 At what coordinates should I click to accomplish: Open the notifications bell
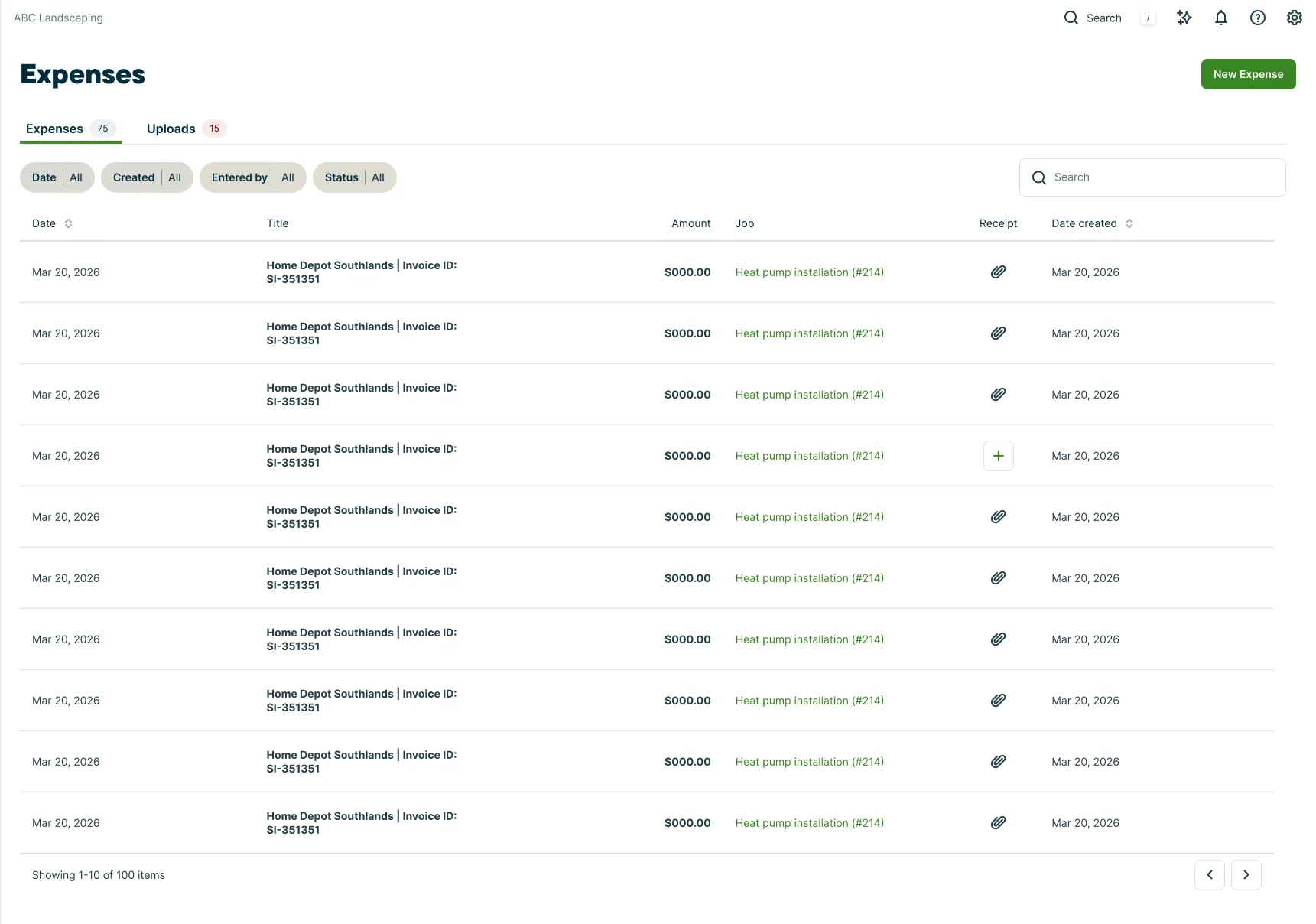[1221, 18]
